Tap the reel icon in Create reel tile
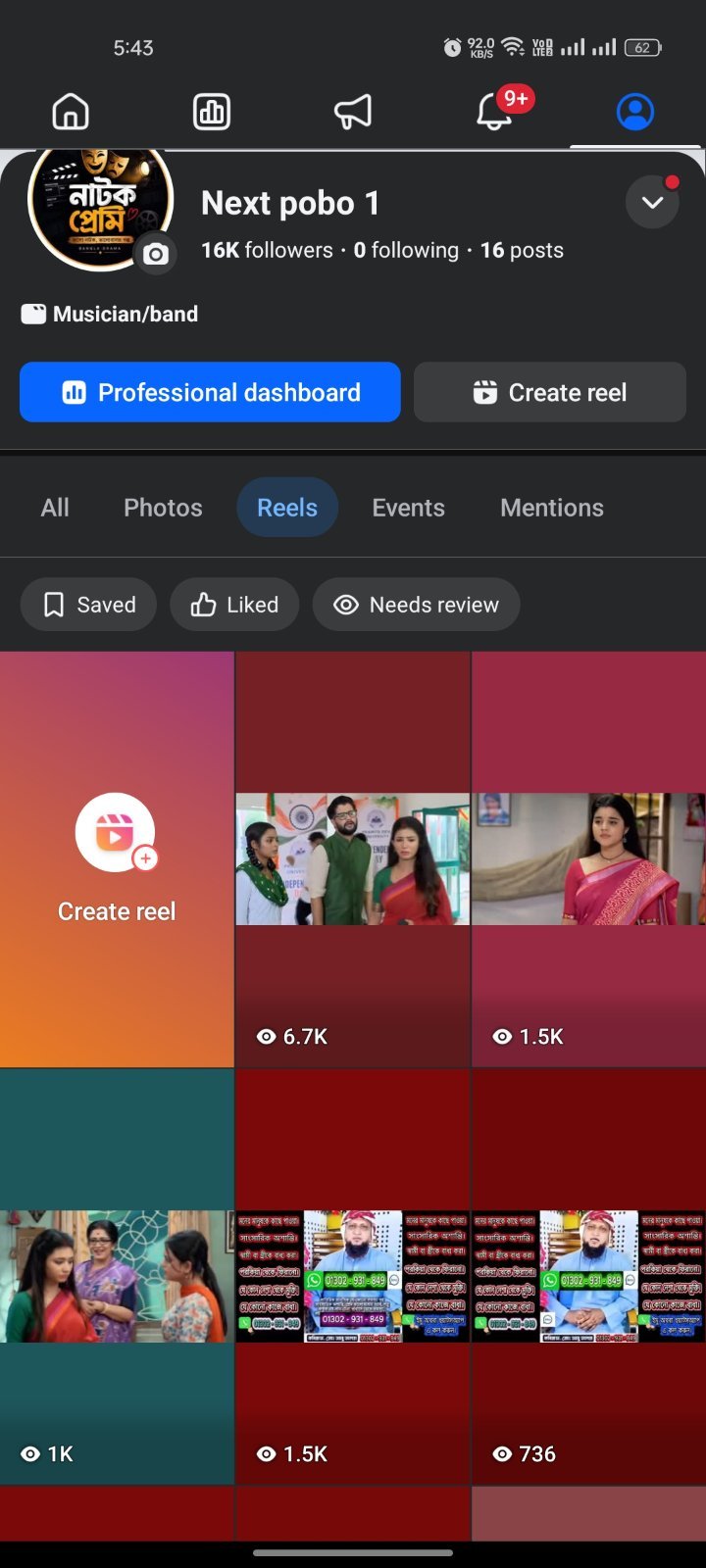 point(115,833)
